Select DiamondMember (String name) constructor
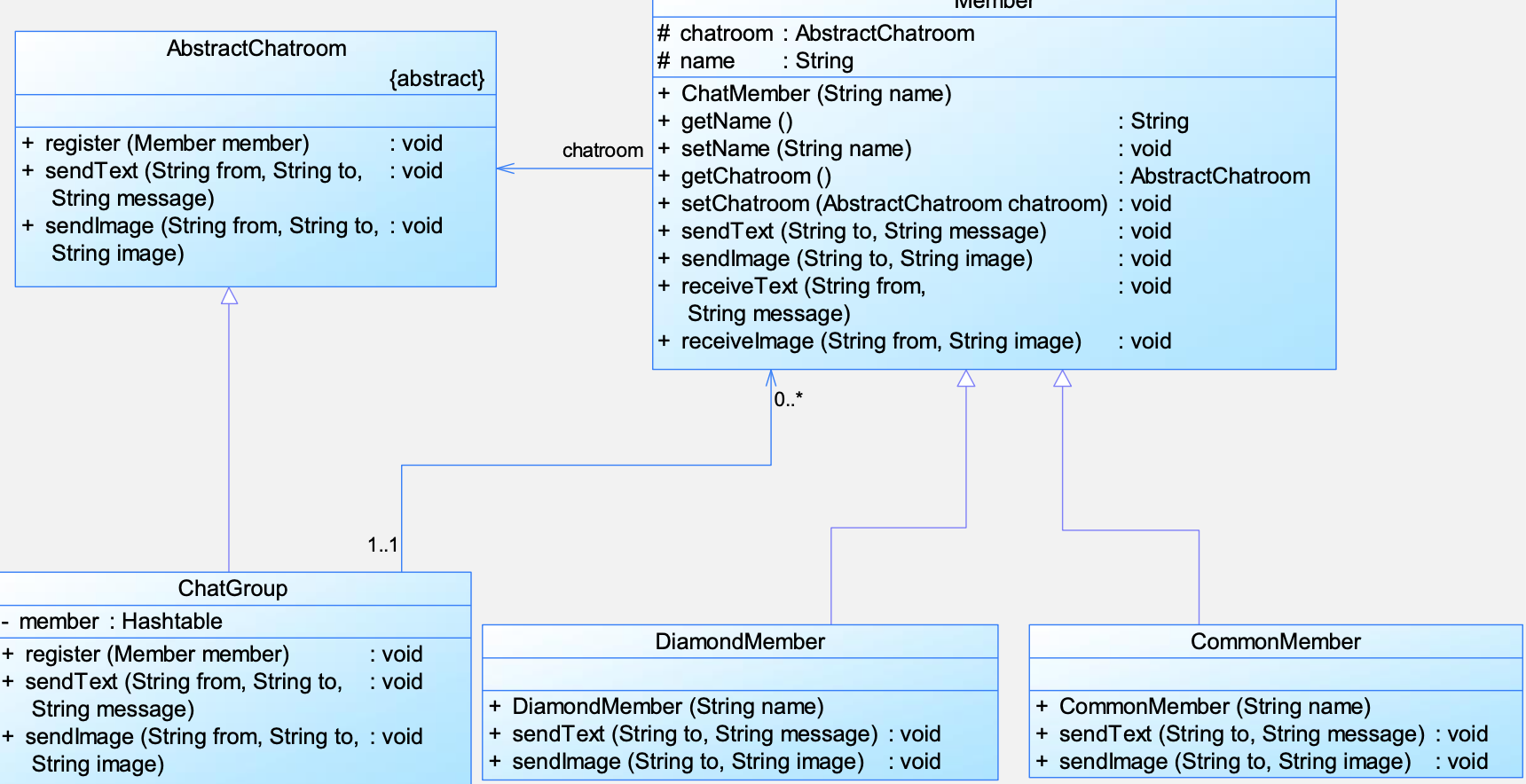 click(657, 707)
